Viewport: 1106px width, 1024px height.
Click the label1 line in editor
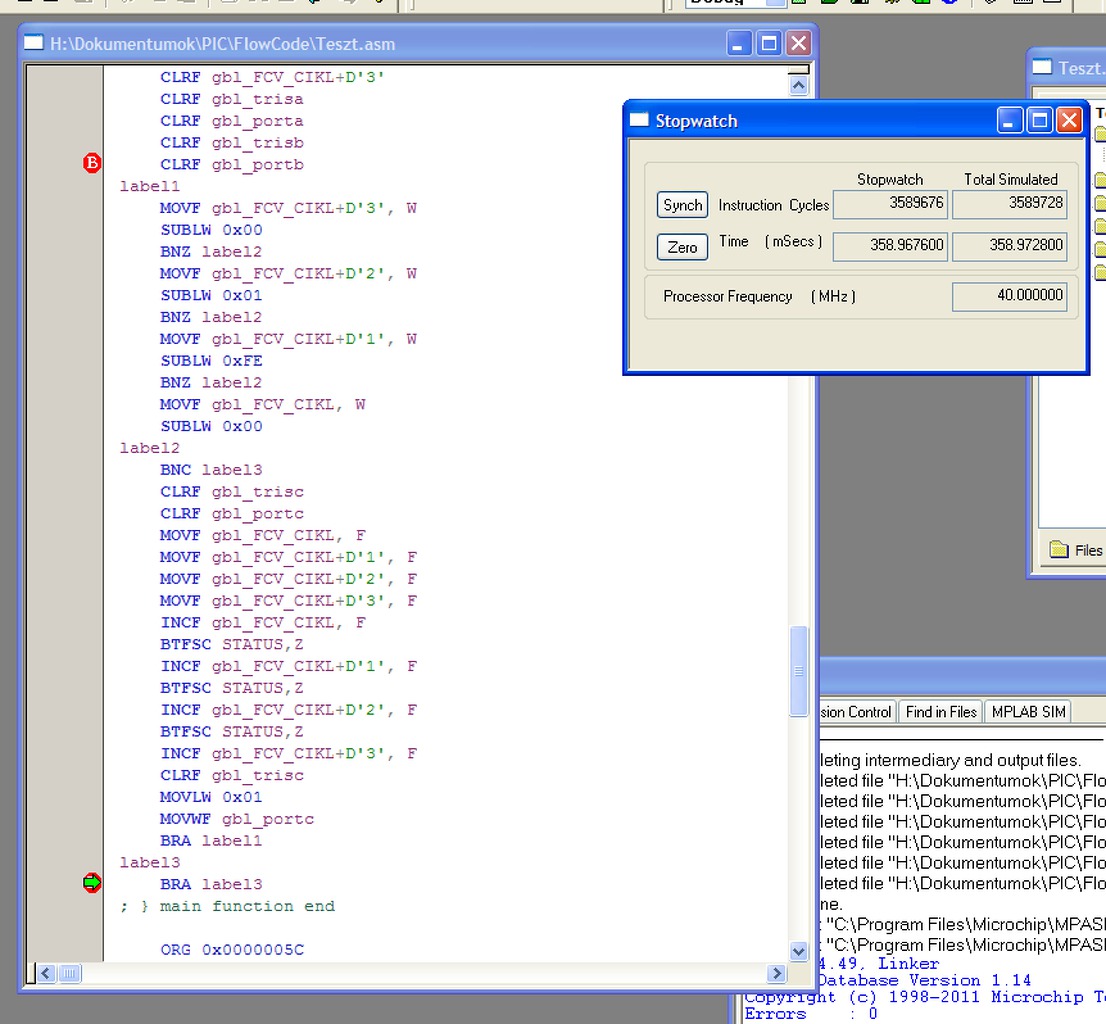pyautogui.click(x=150, y=186)
